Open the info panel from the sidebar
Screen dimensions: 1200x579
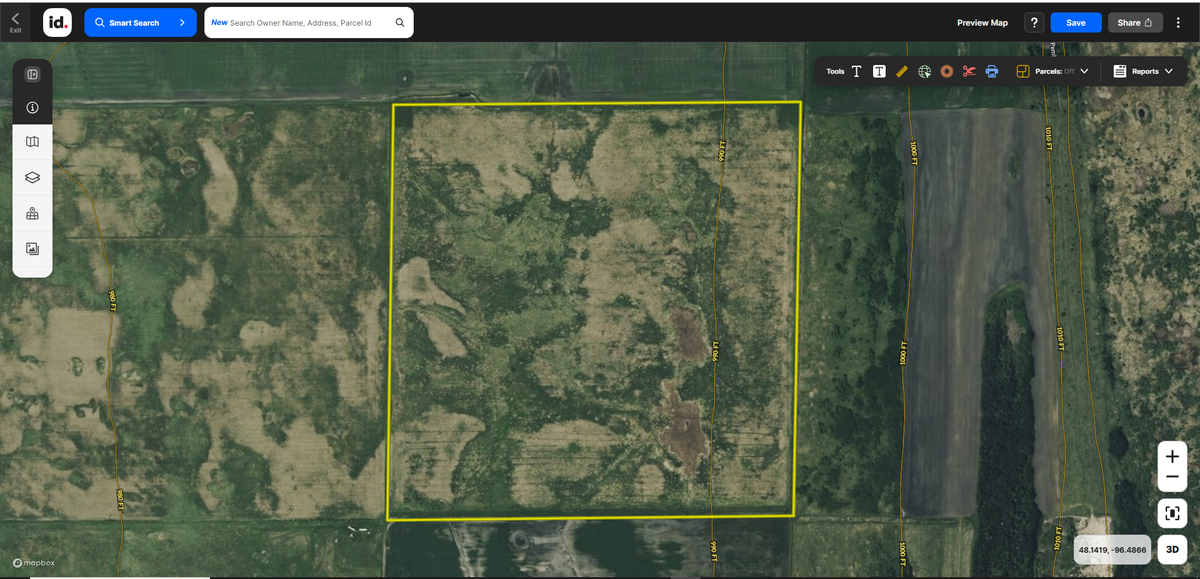pos(32,107)
